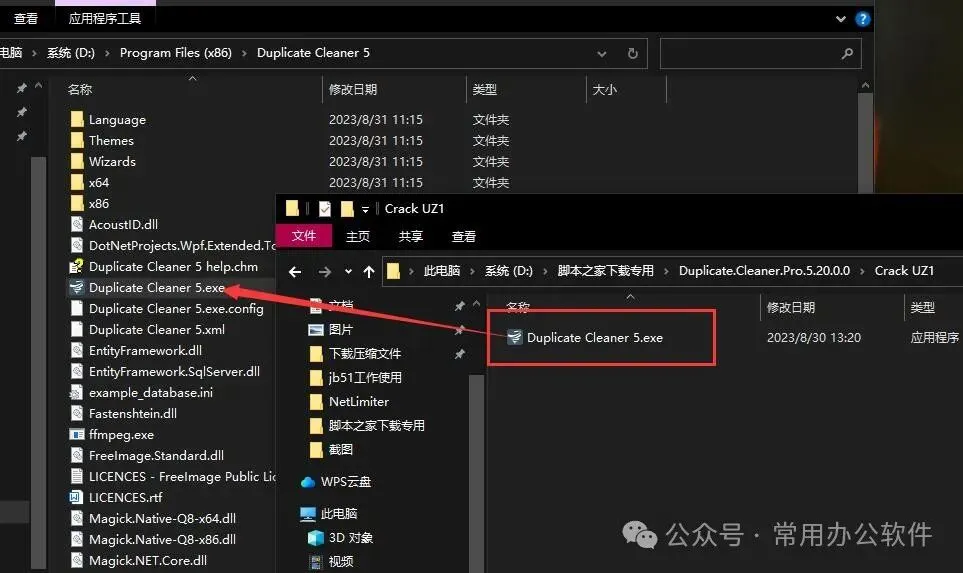
Task: Sort by 名称 column in back window
Action: (x=80, y=90)
